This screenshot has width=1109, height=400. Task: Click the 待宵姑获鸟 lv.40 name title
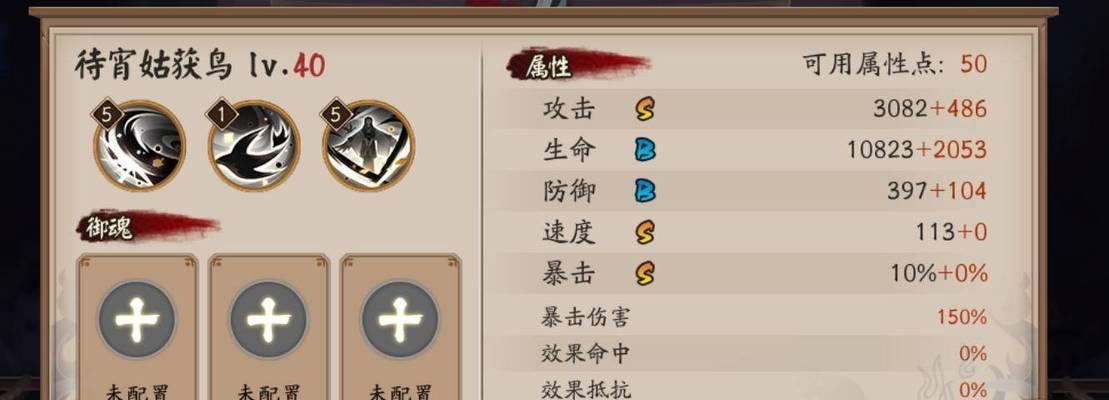click(200, 66)
